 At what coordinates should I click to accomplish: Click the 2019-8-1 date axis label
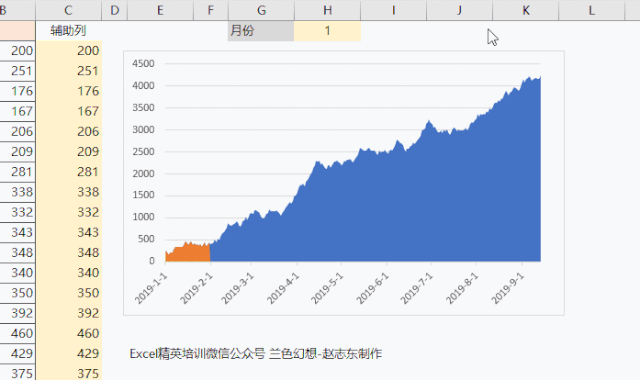point(461,289)
